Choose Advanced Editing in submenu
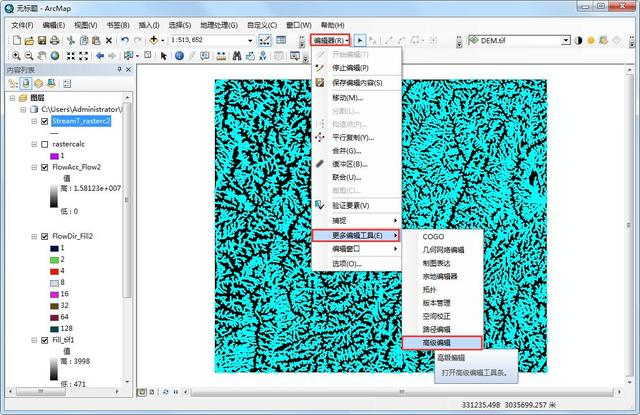 click(x=442, y=343)
